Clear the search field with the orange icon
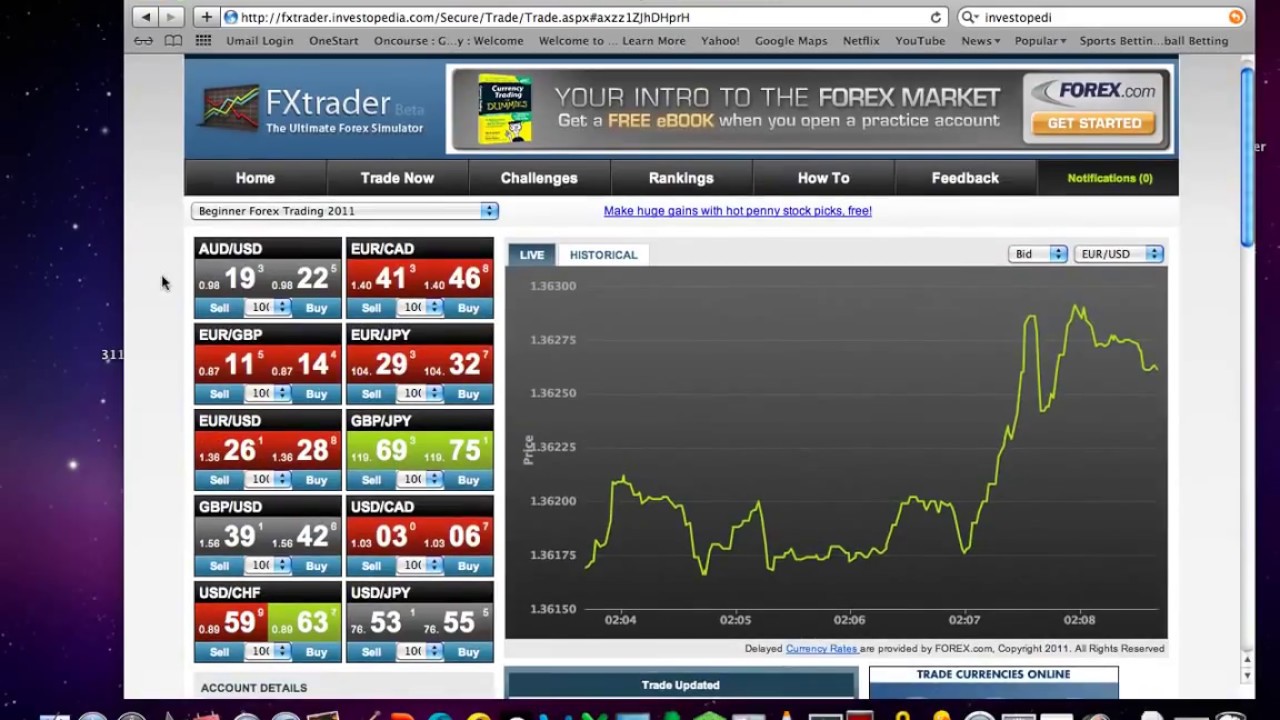The width and height of the screenshot is (1280, 720). pos(1236,17)
